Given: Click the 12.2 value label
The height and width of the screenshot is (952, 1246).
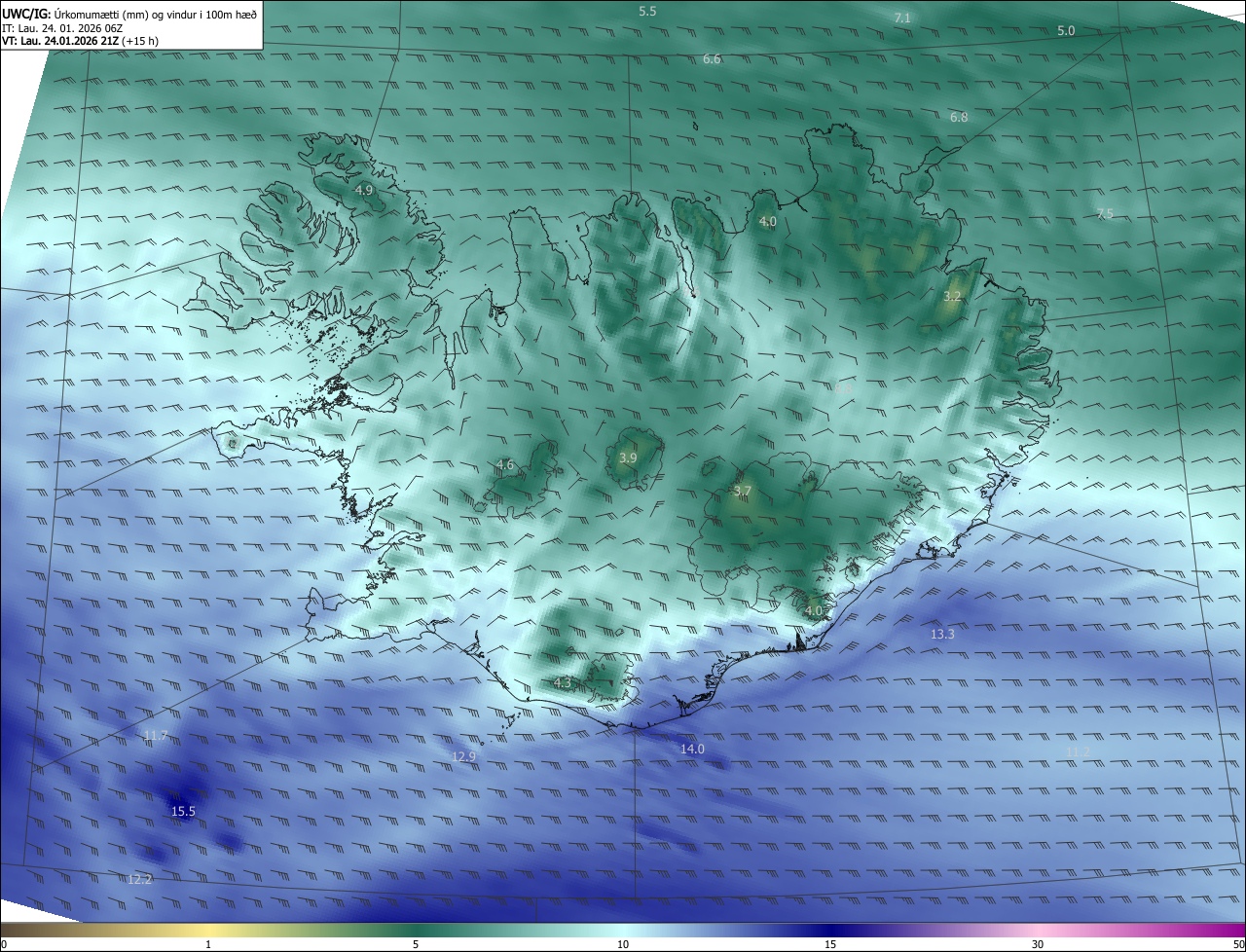Looking at the screenshot, I should pyautogui.click(x=140, y=879).
